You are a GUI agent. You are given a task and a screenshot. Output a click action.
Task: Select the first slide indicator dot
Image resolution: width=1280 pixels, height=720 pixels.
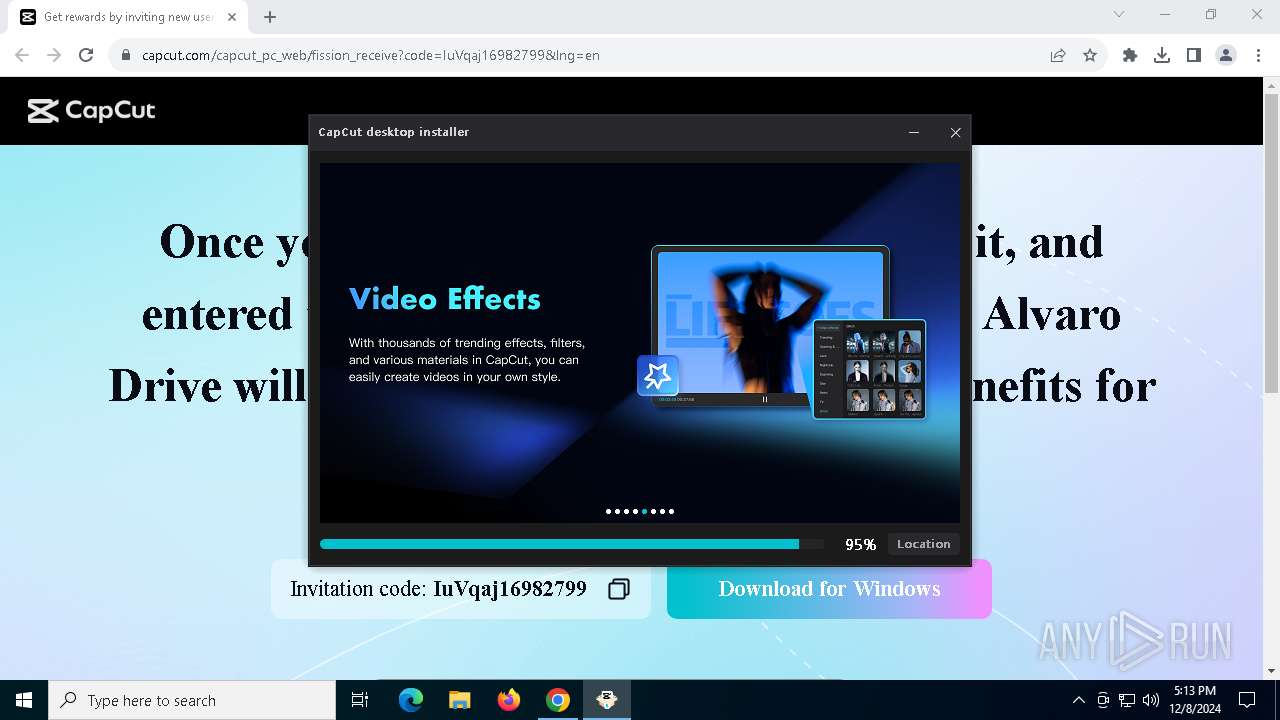[x=609, y=511]
